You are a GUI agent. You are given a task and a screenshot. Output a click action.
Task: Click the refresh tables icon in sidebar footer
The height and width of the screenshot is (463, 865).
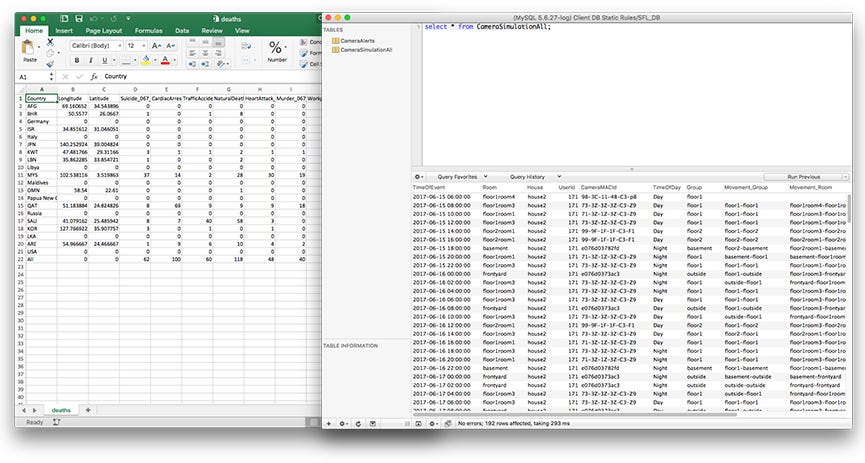tap(358, 423)
